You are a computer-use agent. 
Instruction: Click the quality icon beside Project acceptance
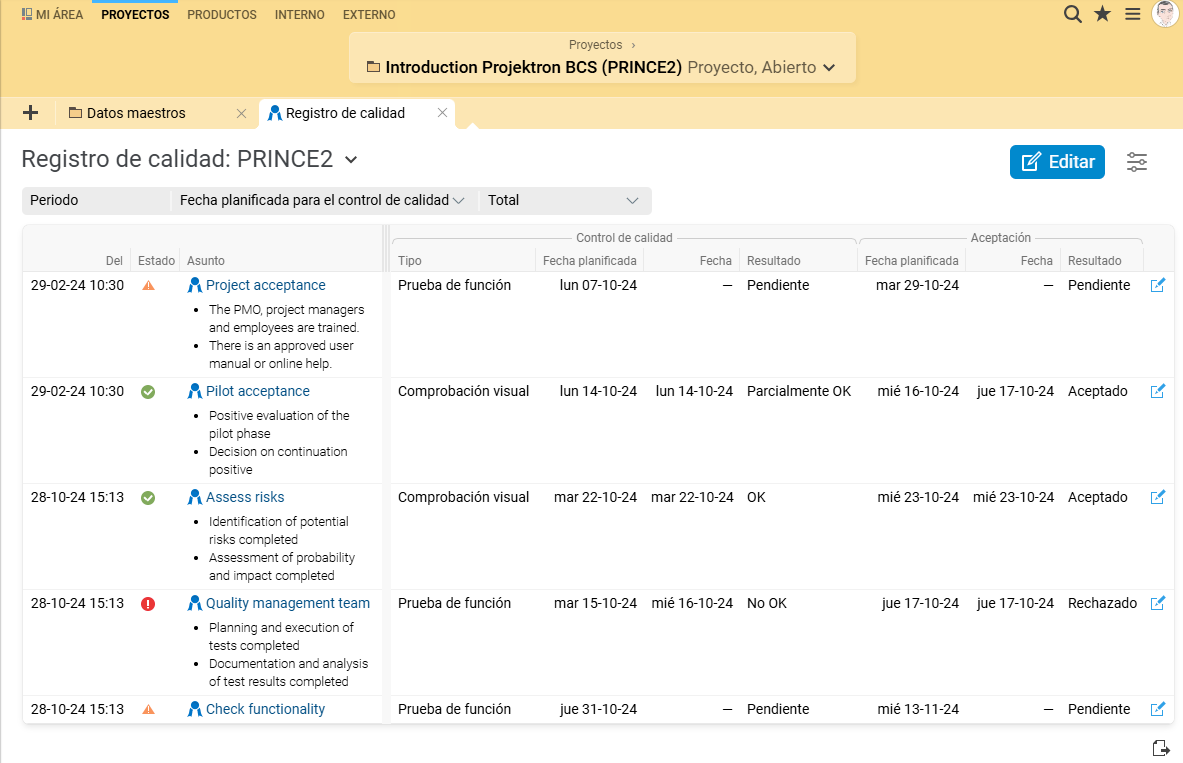[195, 285]
